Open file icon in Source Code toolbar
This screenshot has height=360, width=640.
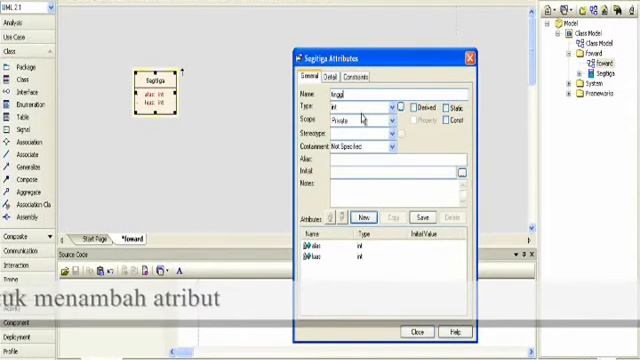tap(64, 271)
